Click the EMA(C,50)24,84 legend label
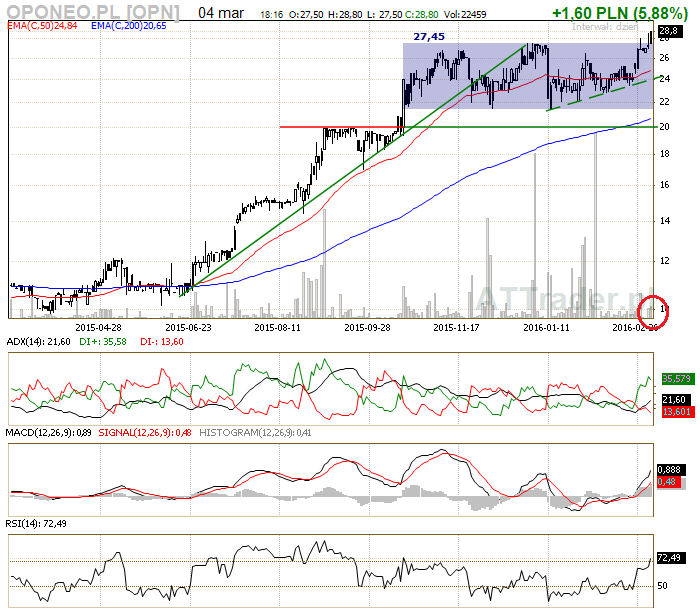This screenshot has height=613, width=700. [x=42, y=26]
